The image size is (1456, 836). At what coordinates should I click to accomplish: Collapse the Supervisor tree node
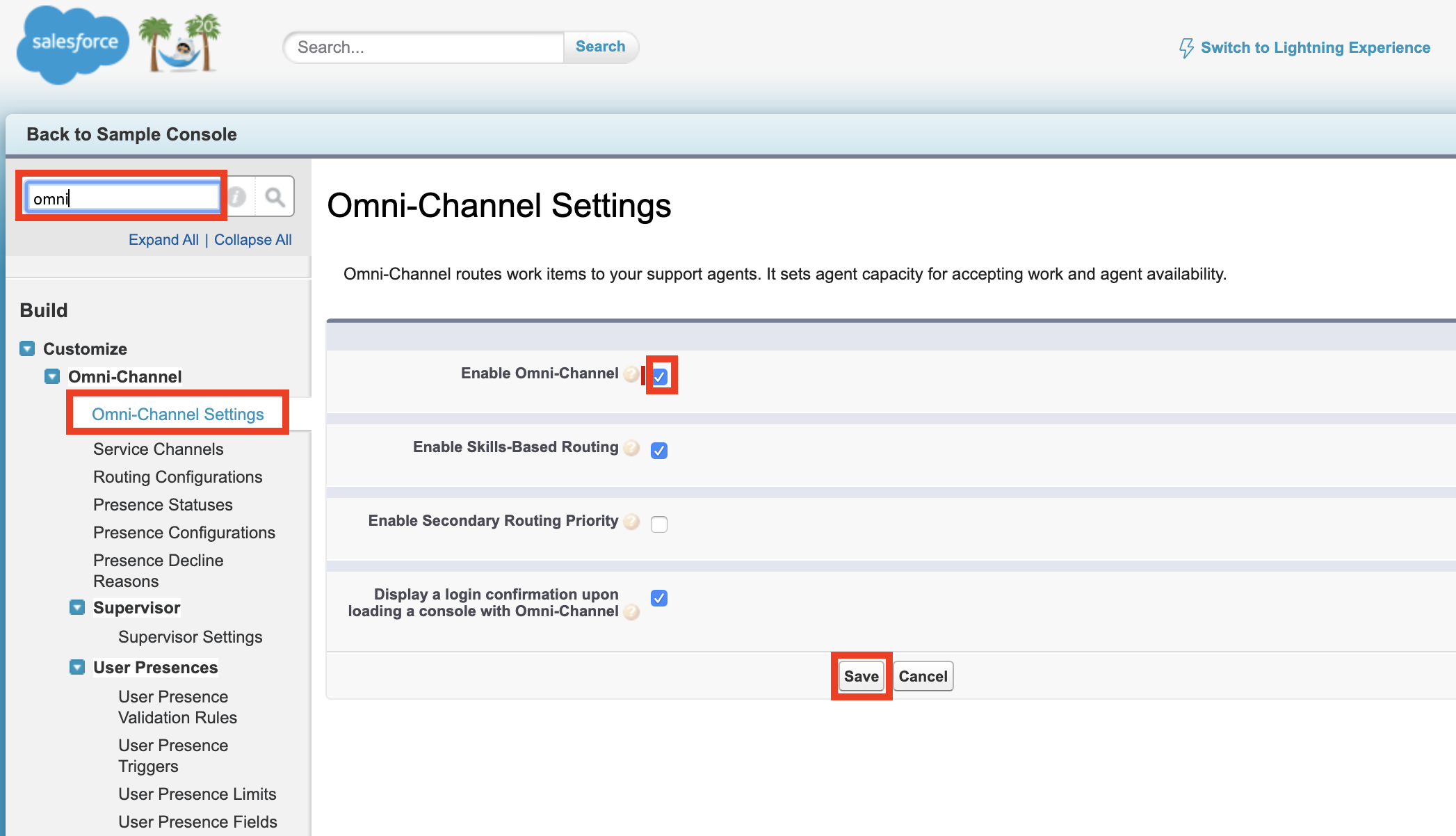tap(77, 607)
